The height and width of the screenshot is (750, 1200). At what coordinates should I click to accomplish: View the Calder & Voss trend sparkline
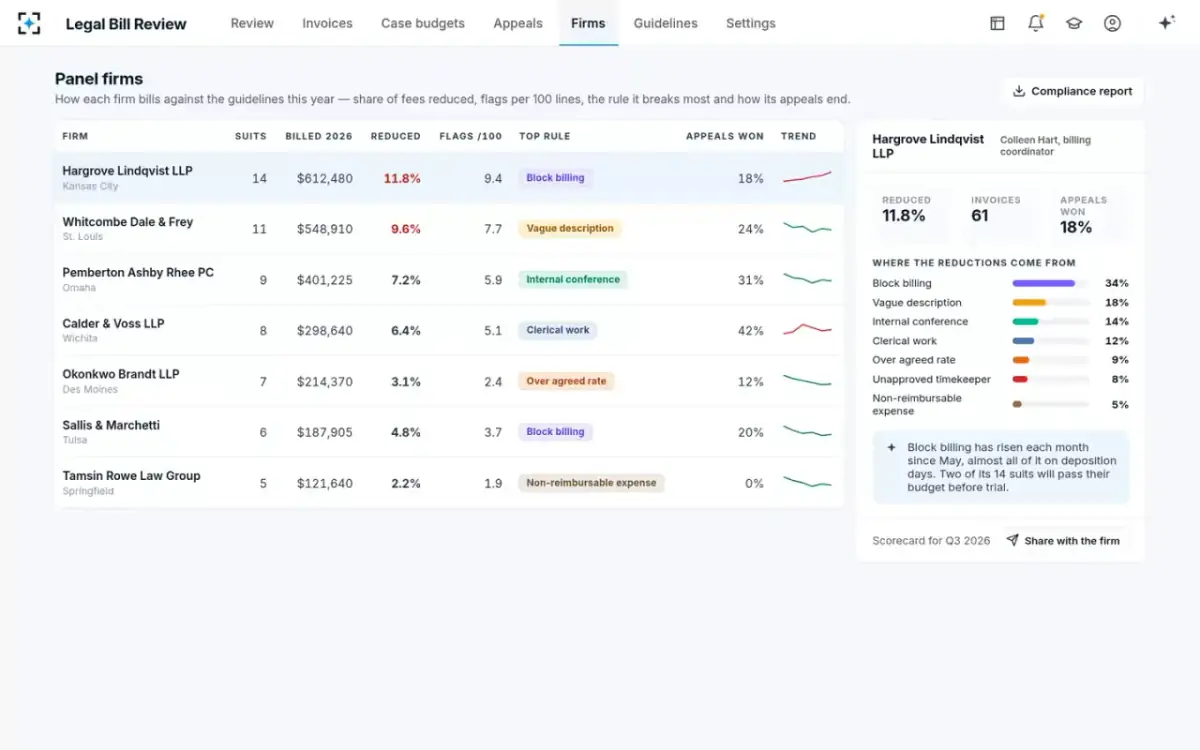point(807,330)
